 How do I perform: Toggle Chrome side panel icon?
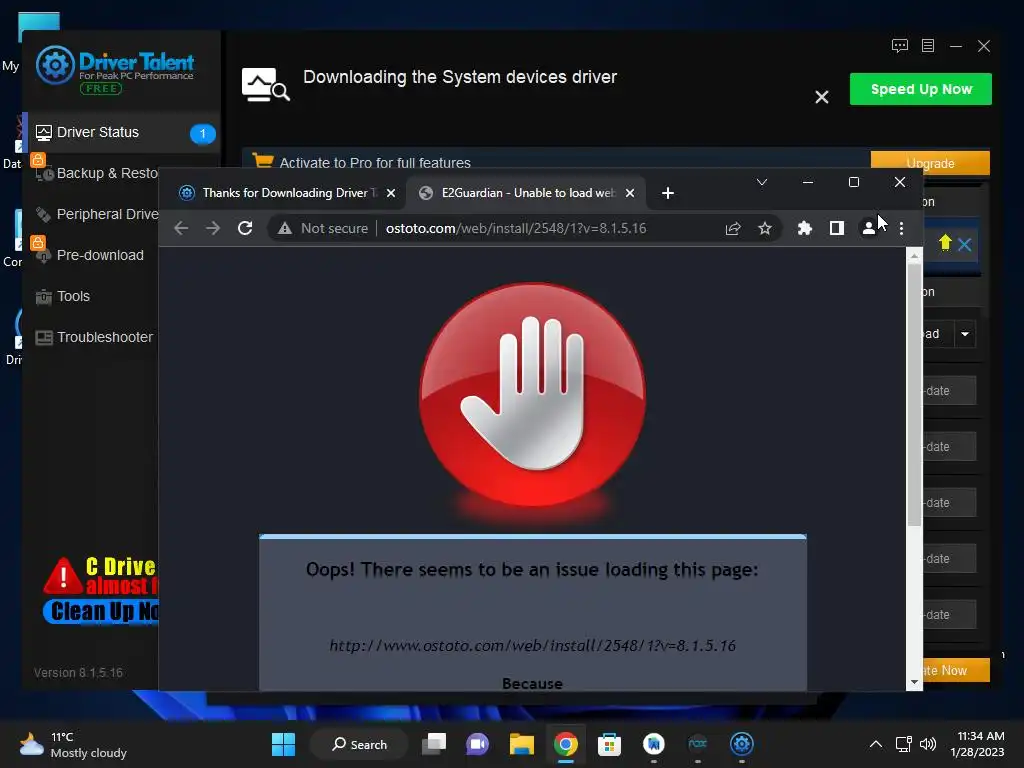pos(837,228)
